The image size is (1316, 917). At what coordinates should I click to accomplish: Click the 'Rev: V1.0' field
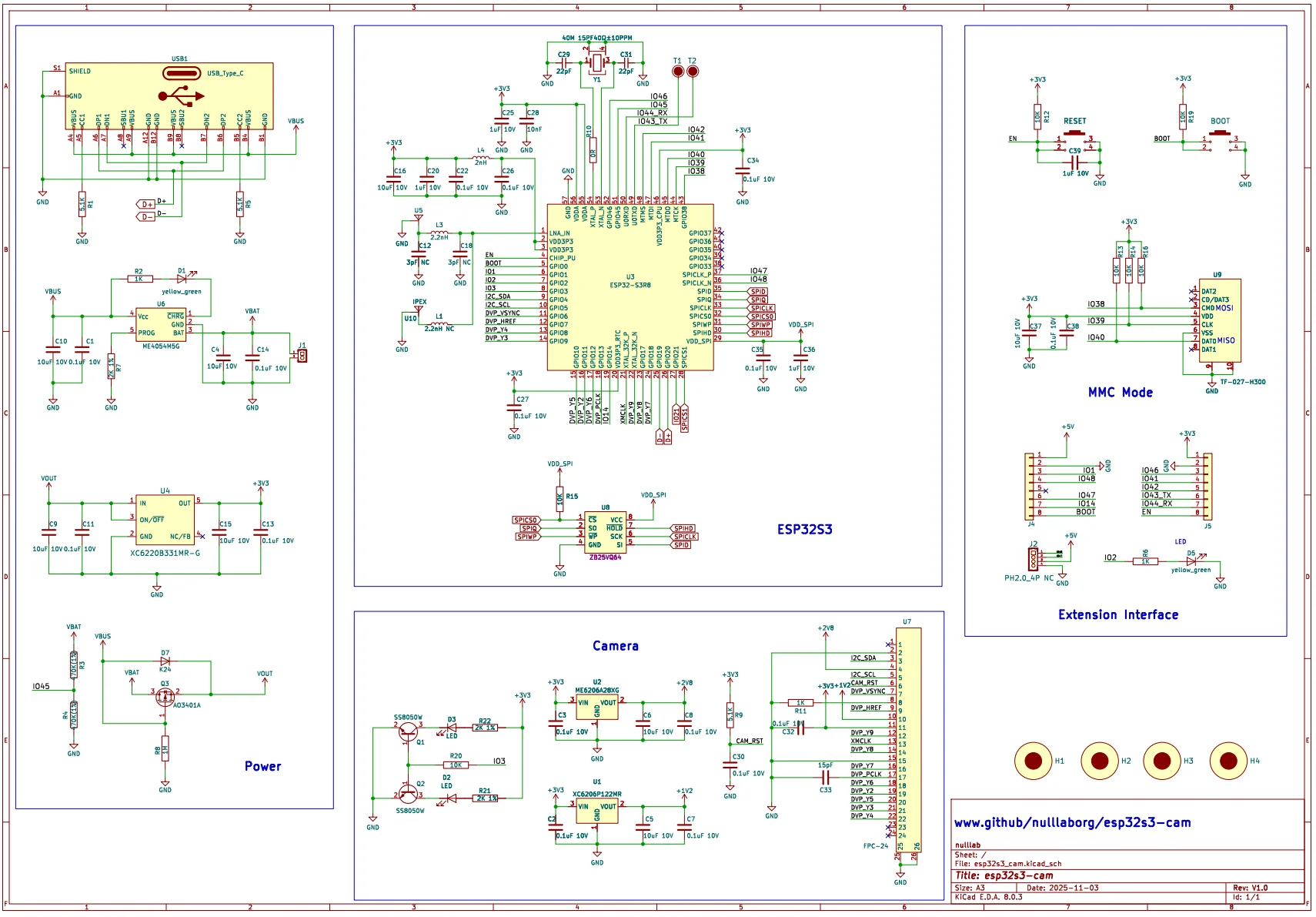[x=1250, y=888]
